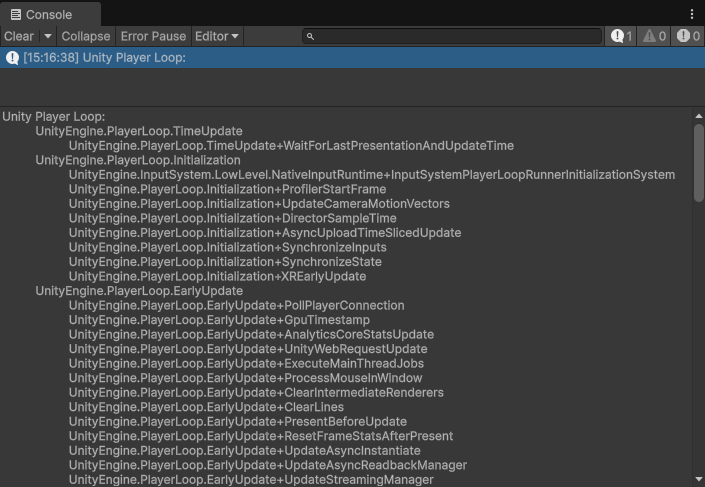Click the UpdateAsyncReadbackManager line
Image resolution: width=705 pixels, height=487 pixels.
pyautogui.click(x=268, y=465)
